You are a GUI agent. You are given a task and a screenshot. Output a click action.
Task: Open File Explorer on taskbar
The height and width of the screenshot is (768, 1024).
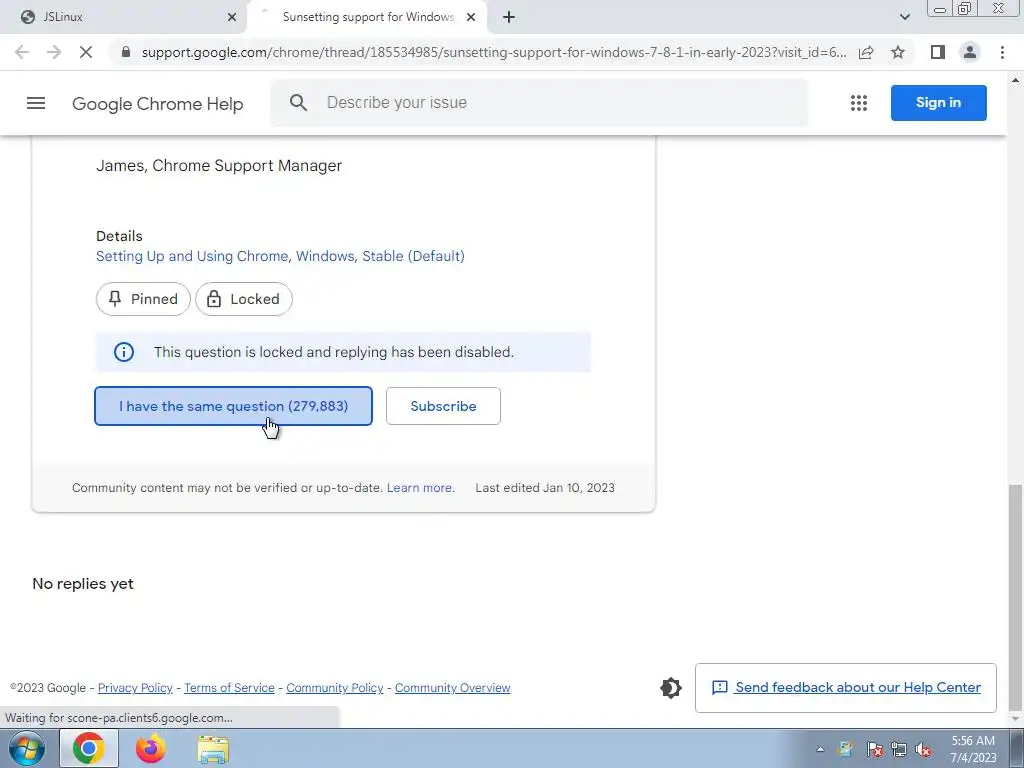pos(213,749)
